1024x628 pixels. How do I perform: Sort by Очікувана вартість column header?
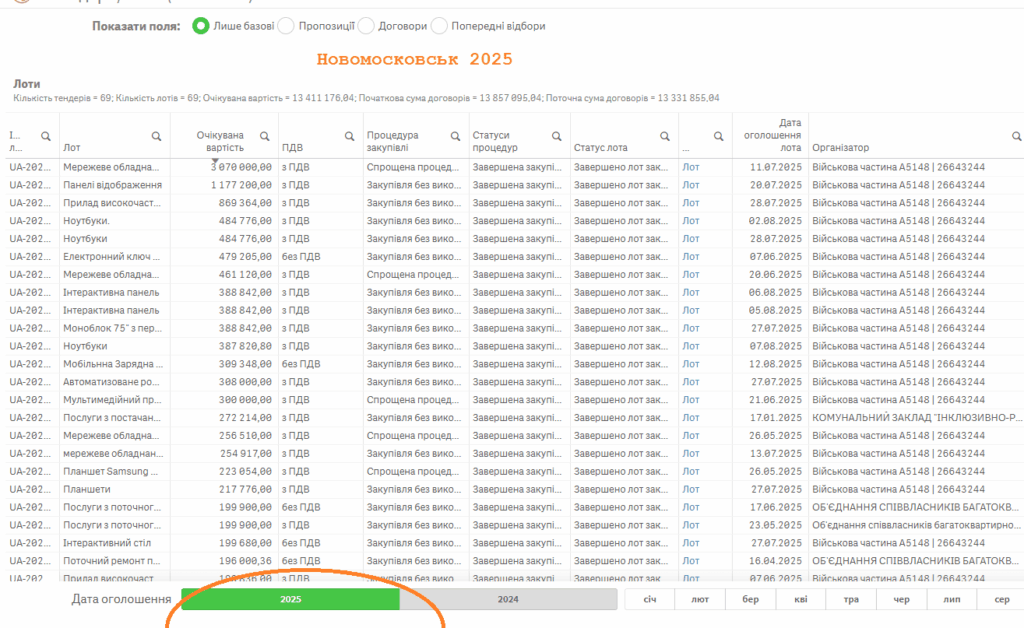point(219,141)
